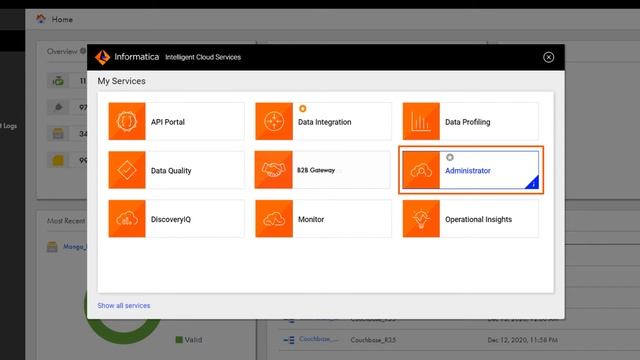
Task: Click the Most Recent heading in background
Action: 66,221
